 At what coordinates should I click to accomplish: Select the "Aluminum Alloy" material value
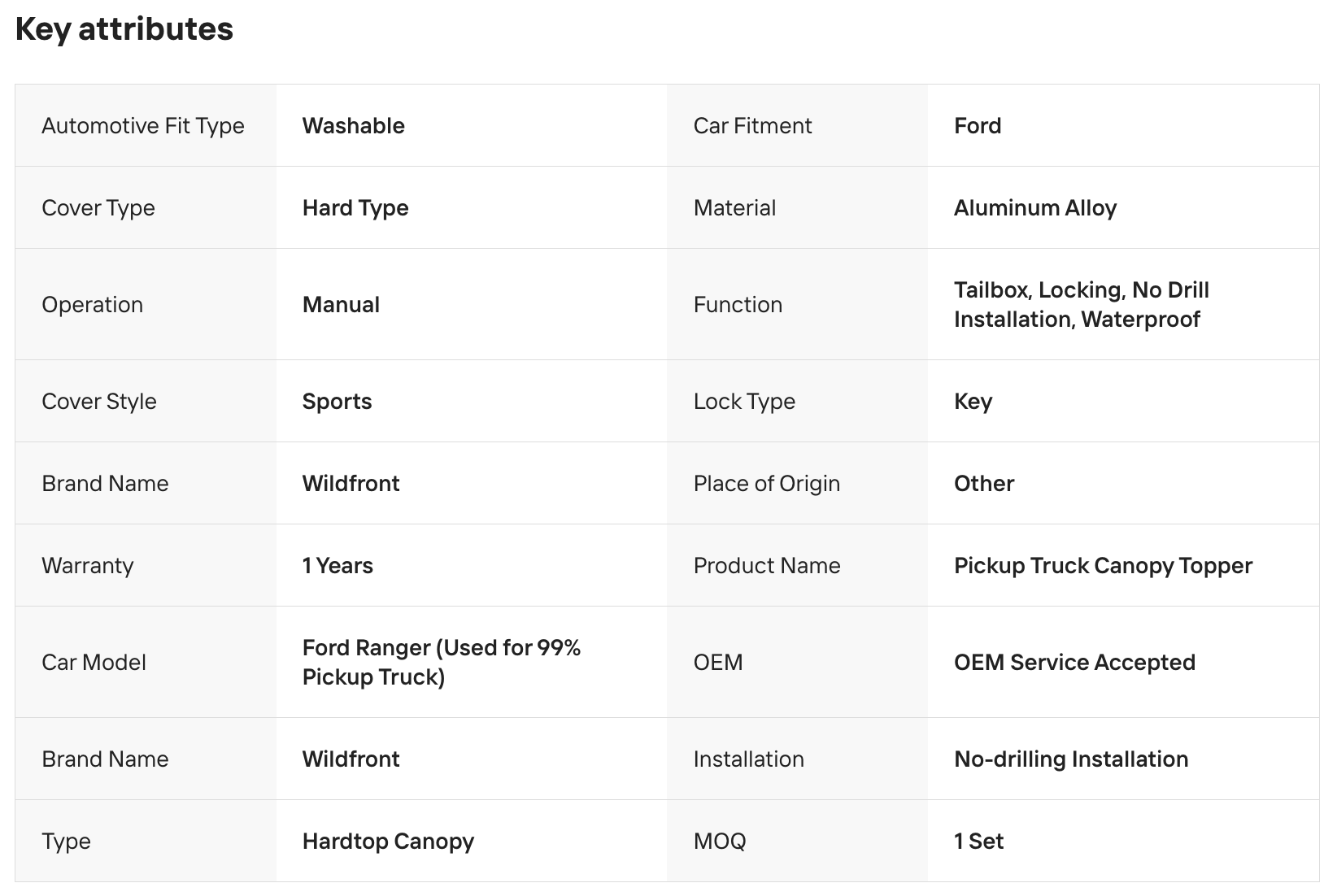click(1035, 208)
